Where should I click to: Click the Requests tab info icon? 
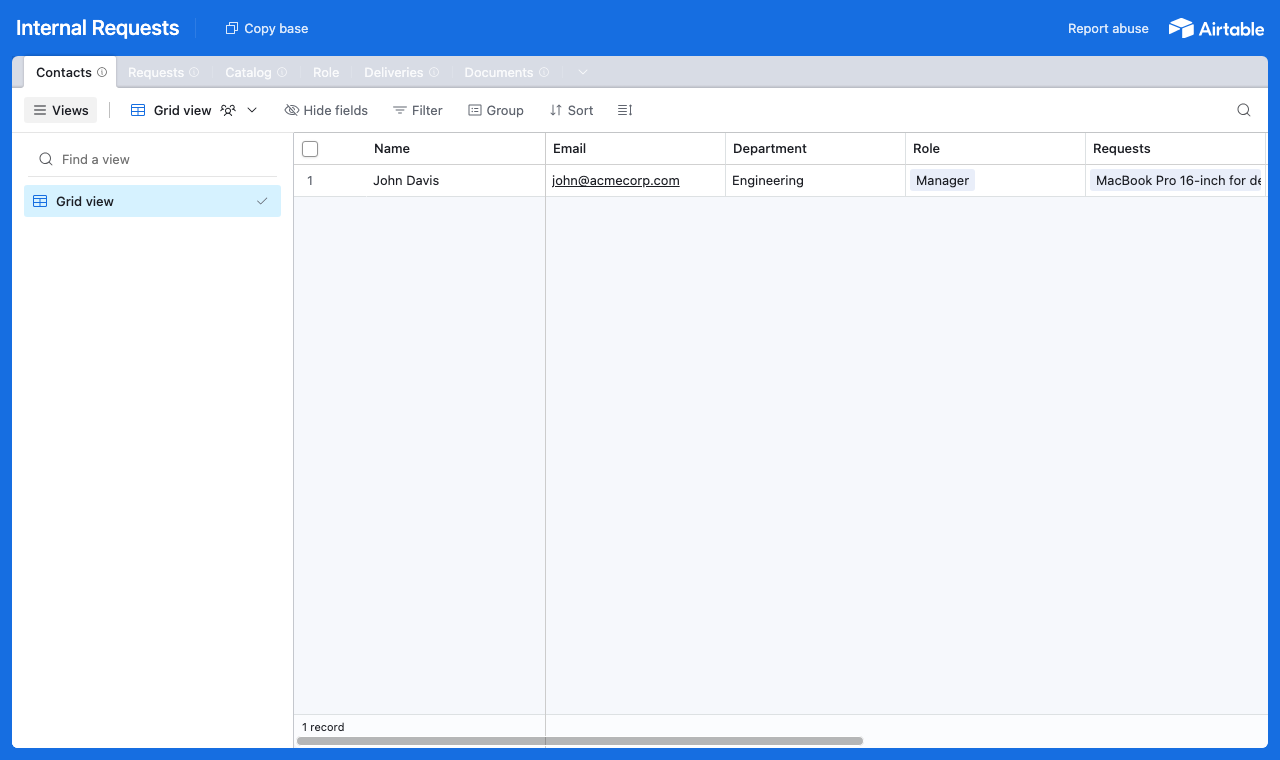[194, 72]
